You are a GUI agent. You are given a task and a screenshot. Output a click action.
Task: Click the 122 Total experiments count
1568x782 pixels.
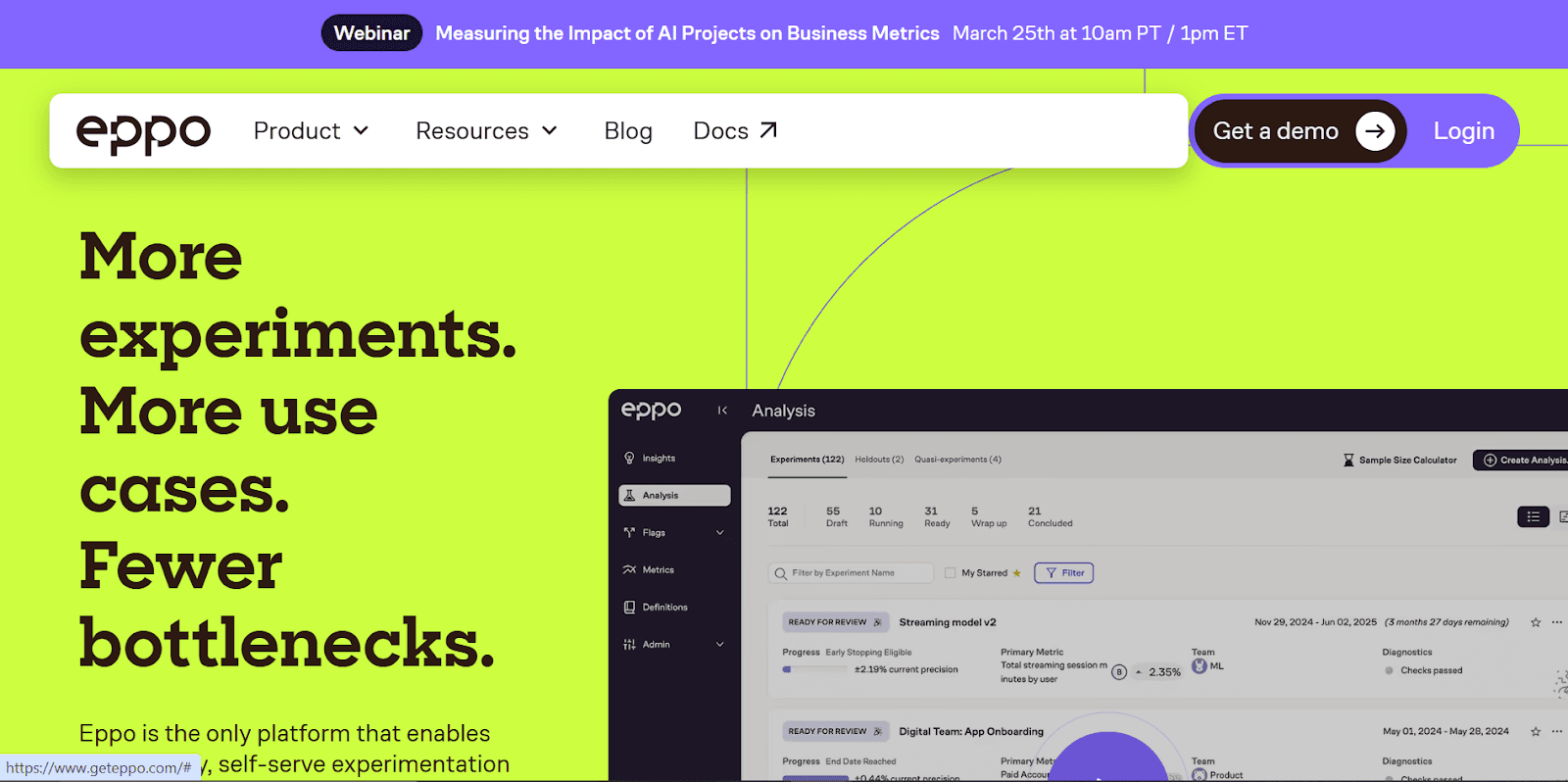778,516
